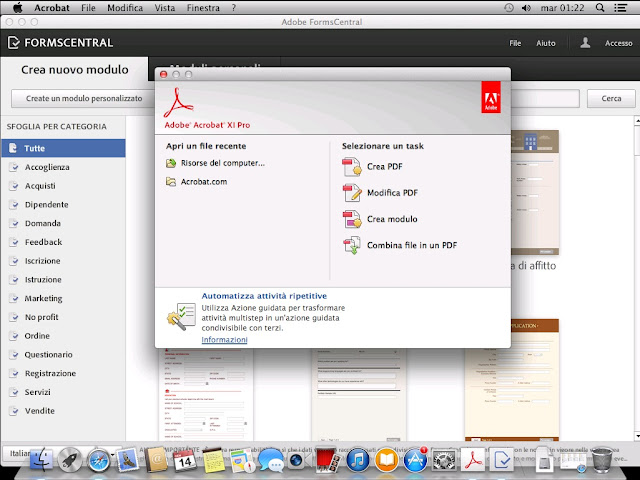Open App Store from the Dock
Screen dimensions: 640x480
[415, 460]
